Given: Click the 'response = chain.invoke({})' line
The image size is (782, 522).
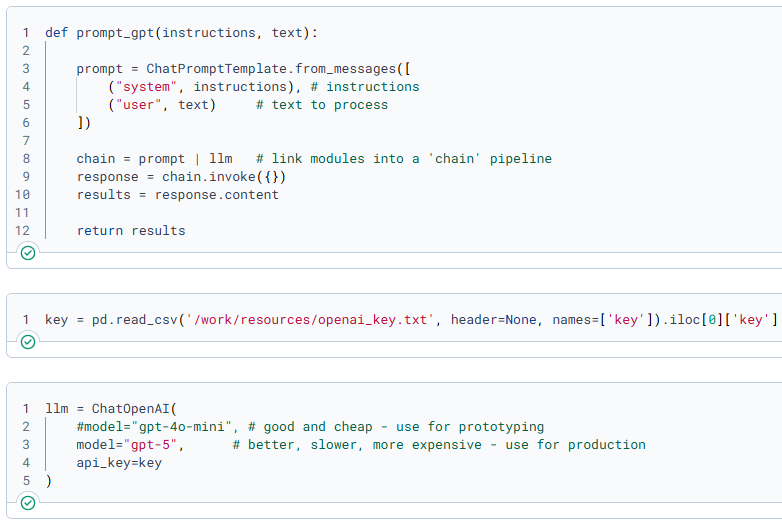Looking at the screenshot, I should point(181,176).
